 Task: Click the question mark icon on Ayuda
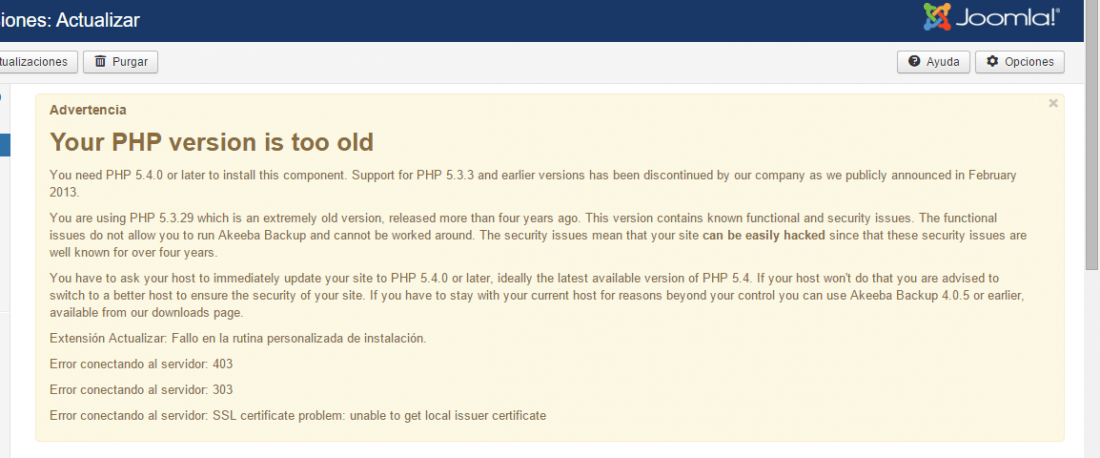914,62
